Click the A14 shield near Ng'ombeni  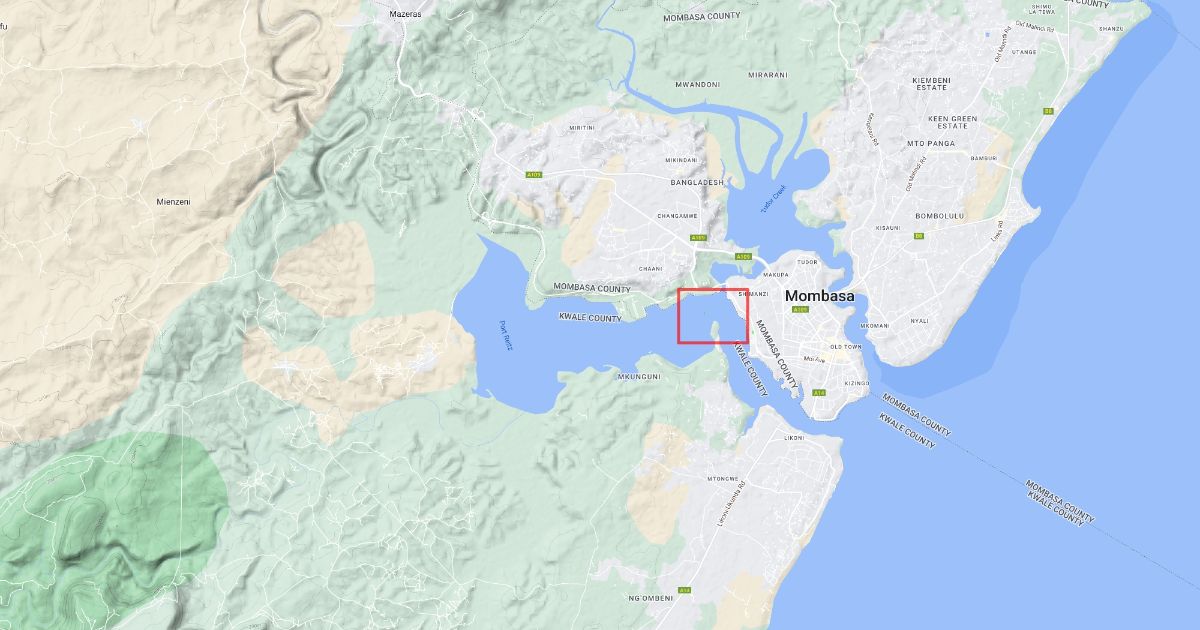point(684,591)
